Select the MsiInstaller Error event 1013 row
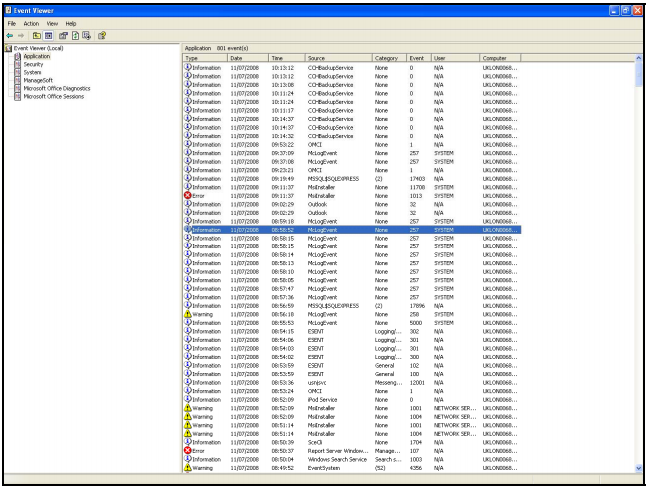Screen dimensions: 649x488 coord(352,195)
